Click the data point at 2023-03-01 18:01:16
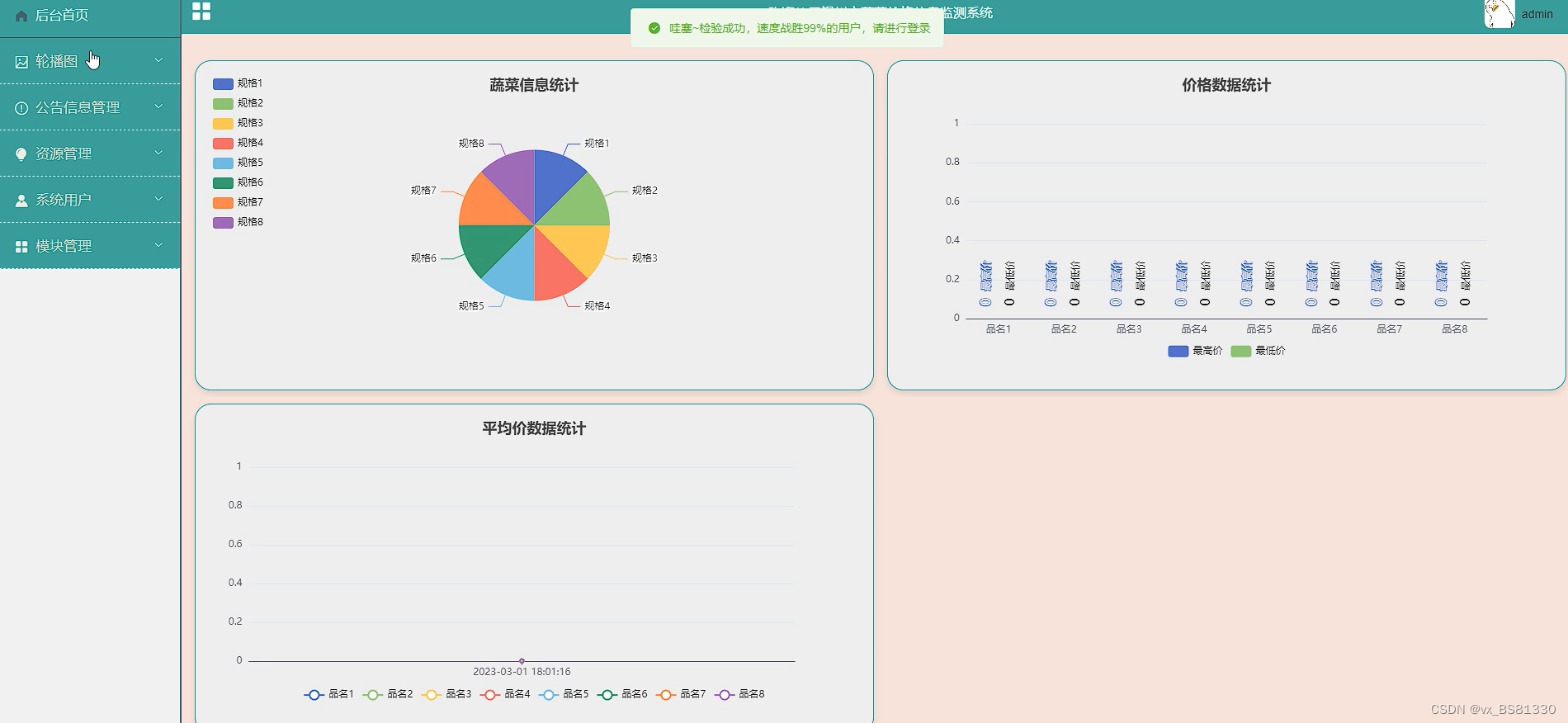The image size is (1568, 723). (x=522, y=661)
